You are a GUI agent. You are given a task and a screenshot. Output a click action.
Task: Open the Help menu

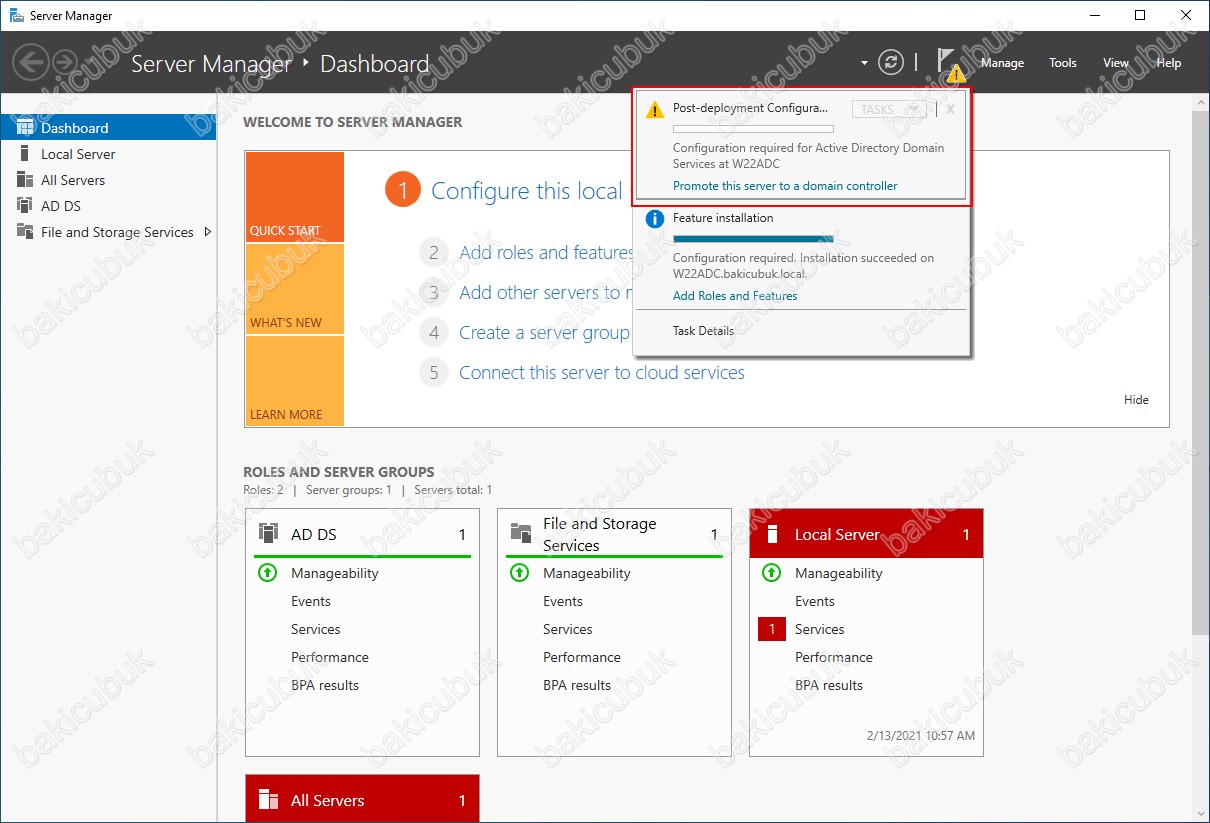(x=1169, y=63)
